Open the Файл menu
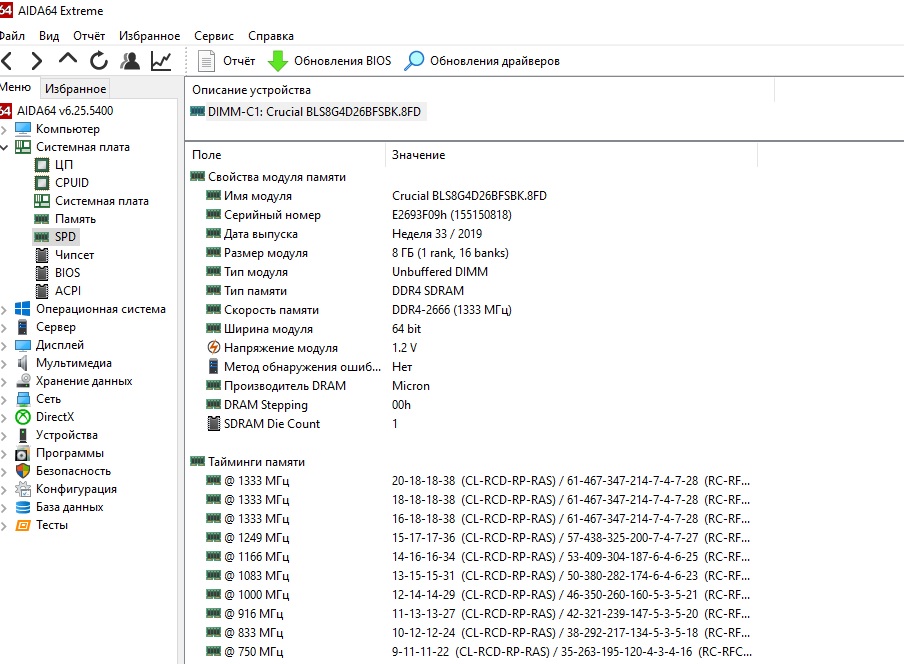904x664 pixels. coord(12,36)
